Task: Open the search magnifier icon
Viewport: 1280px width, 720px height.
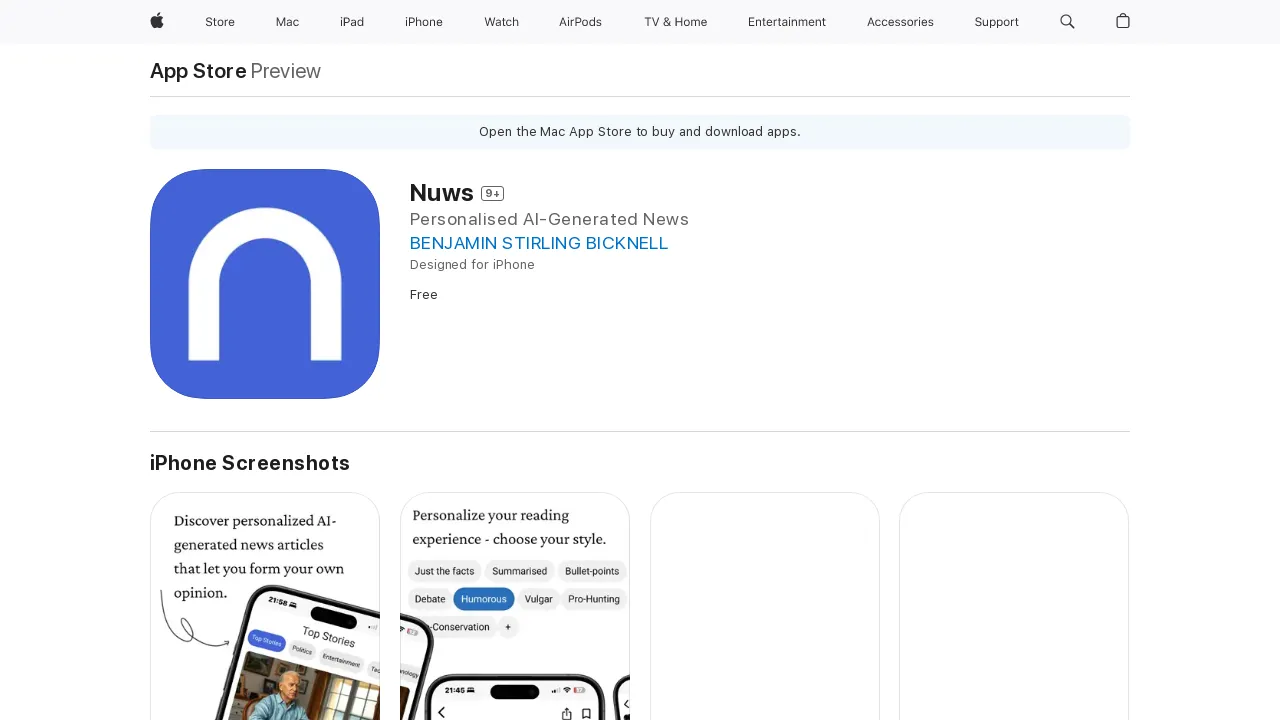Action: pos(1067,21)
